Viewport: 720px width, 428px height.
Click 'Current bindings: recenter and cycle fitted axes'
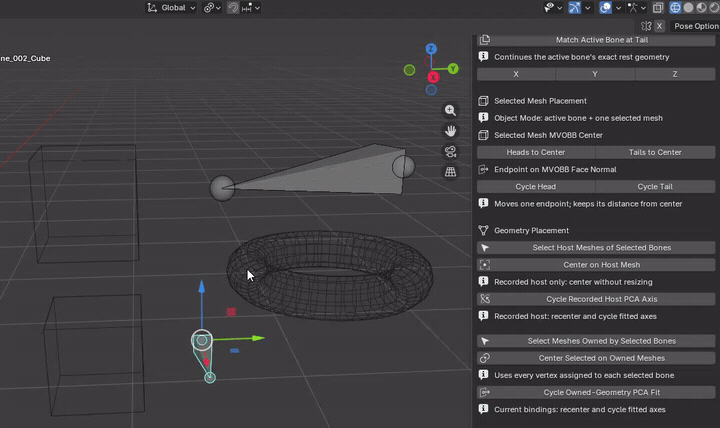click(x=579, y=410)
